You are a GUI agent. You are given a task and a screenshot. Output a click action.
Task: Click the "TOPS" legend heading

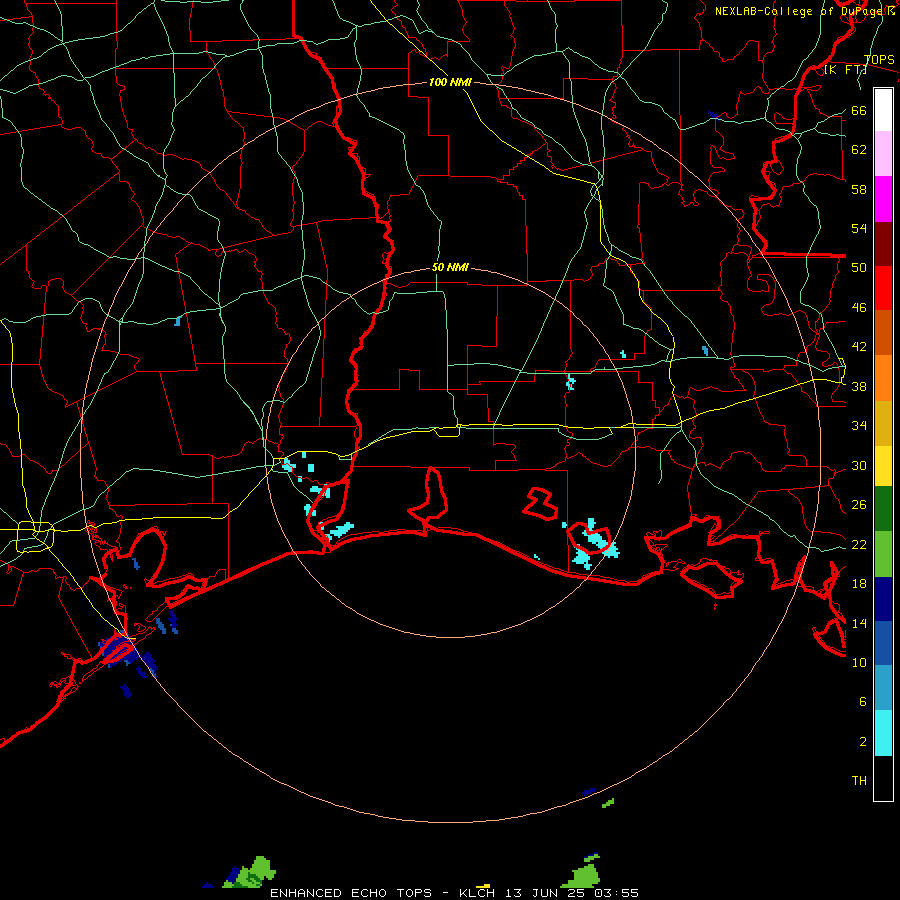pyautogui.click(x=879, y=60)
